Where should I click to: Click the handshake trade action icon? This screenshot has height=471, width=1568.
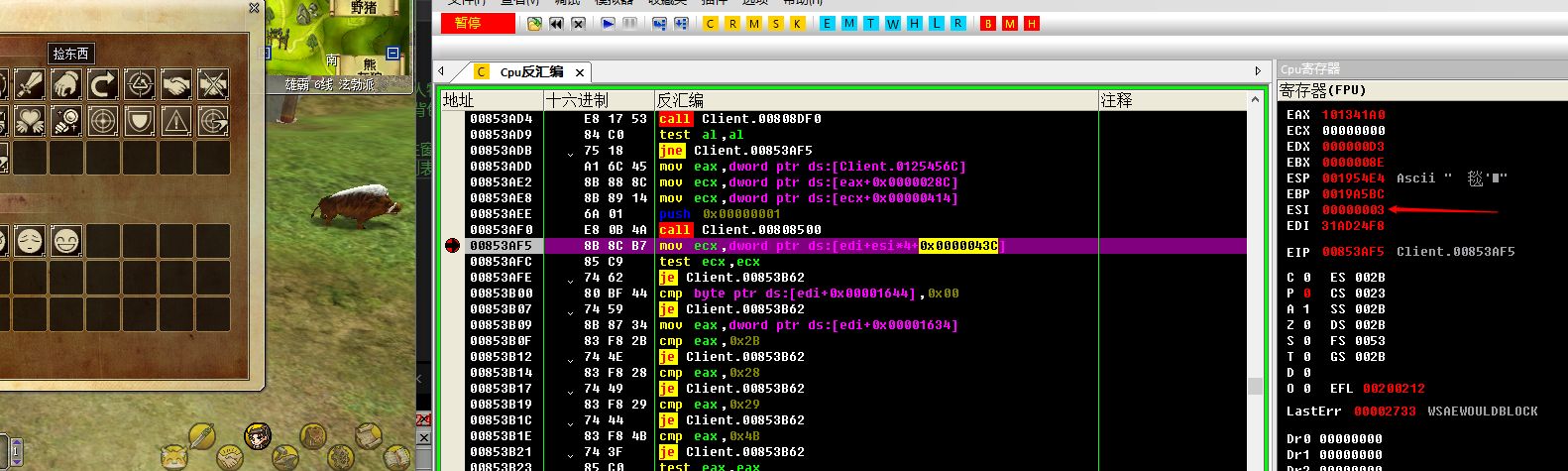[176, 84]
